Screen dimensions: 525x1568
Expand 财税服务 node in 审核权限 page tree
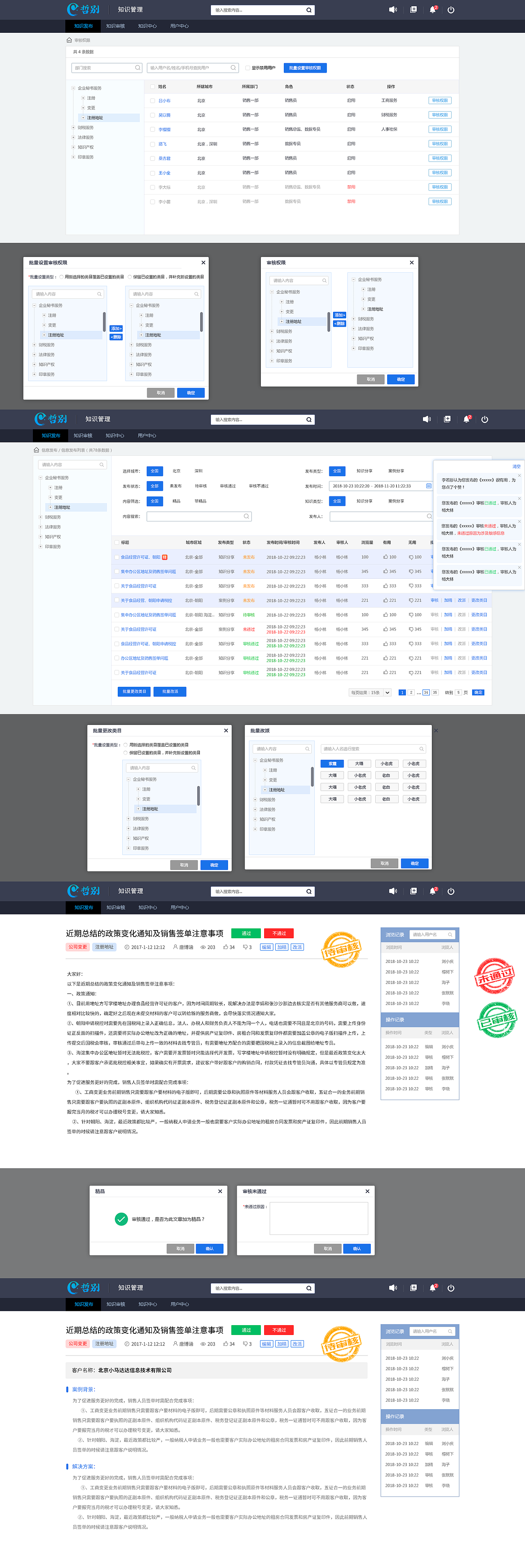click(x=73, y=128)
